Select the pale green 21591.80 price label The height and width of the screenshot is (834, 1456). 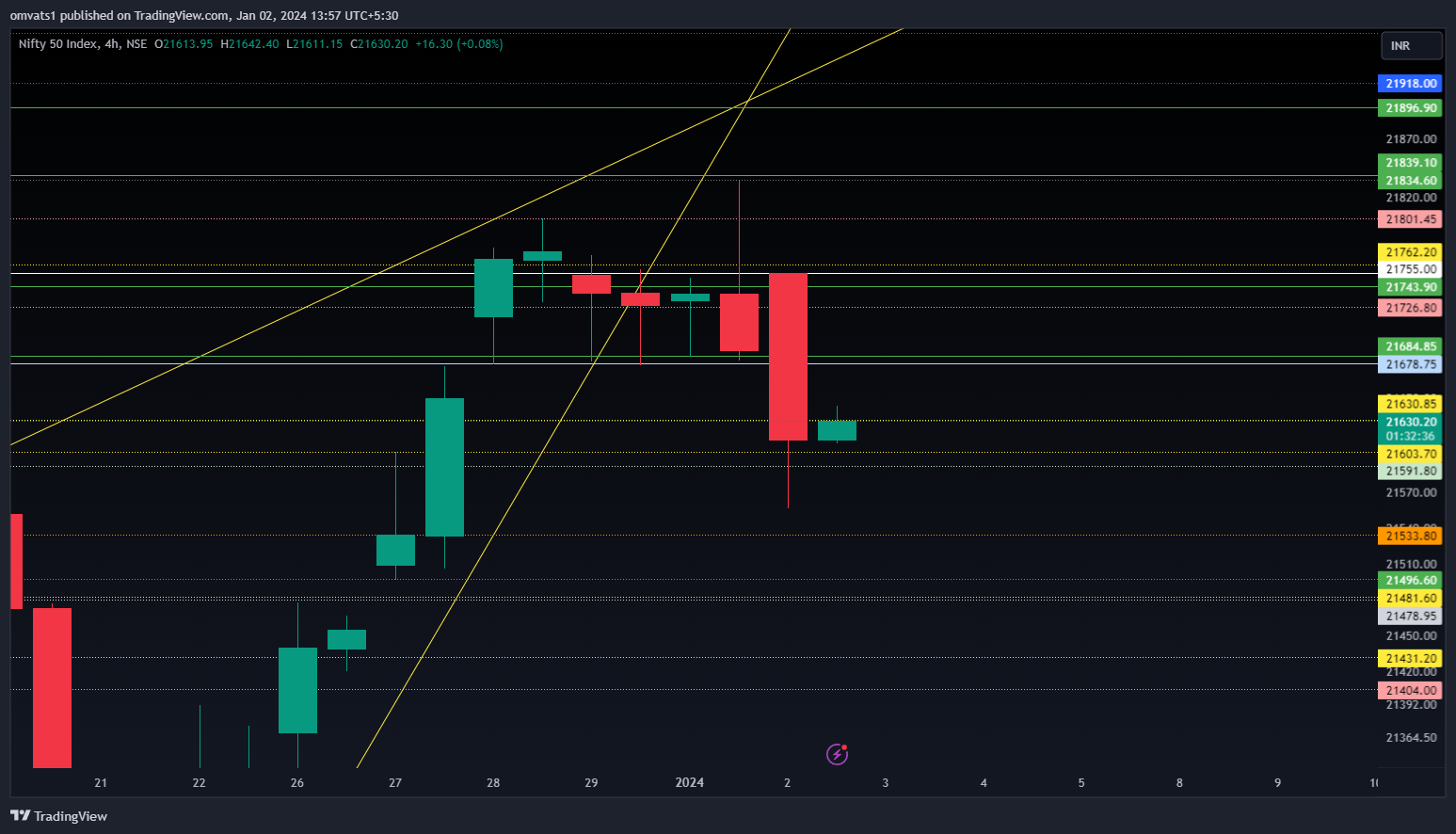point(1410,472)
